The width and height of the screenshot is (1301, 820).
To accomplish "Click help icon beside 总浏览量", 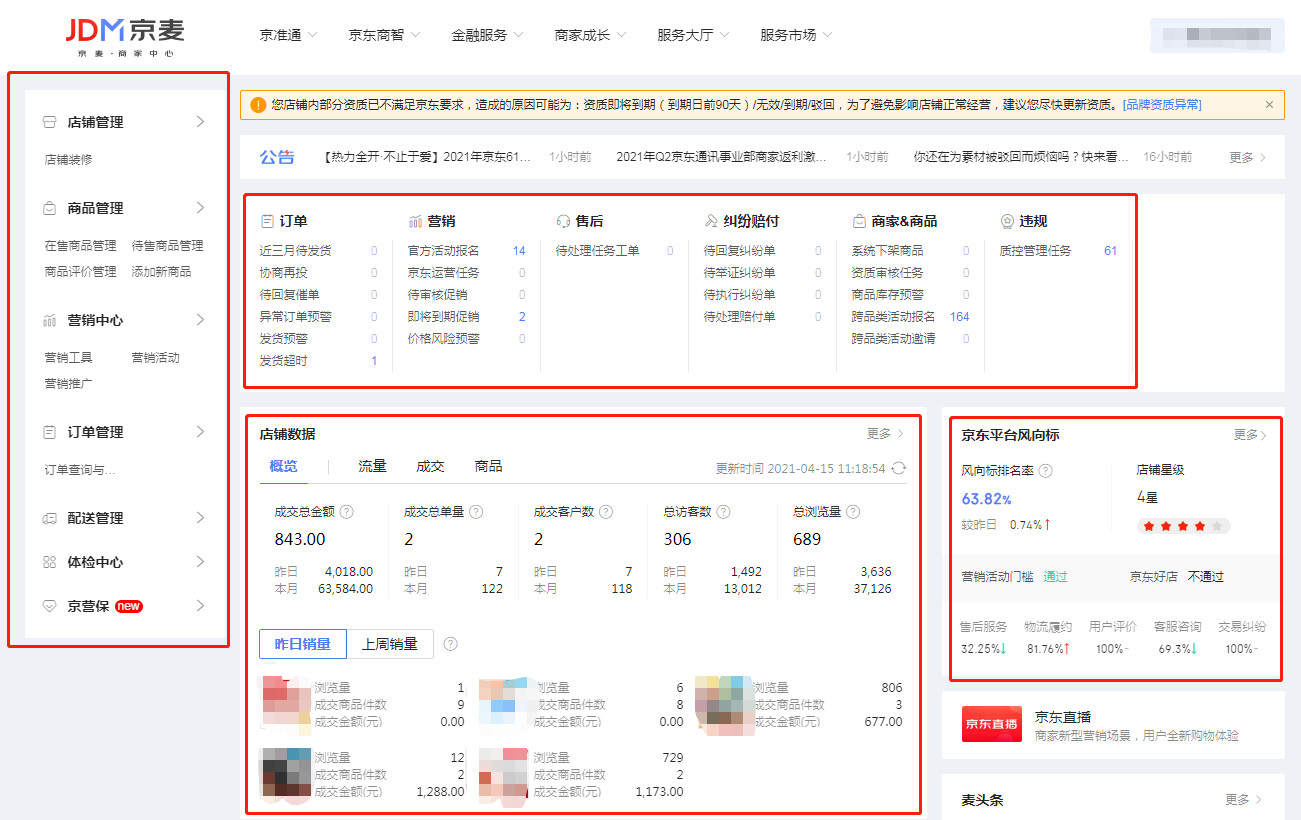I will tap(853, 512).
